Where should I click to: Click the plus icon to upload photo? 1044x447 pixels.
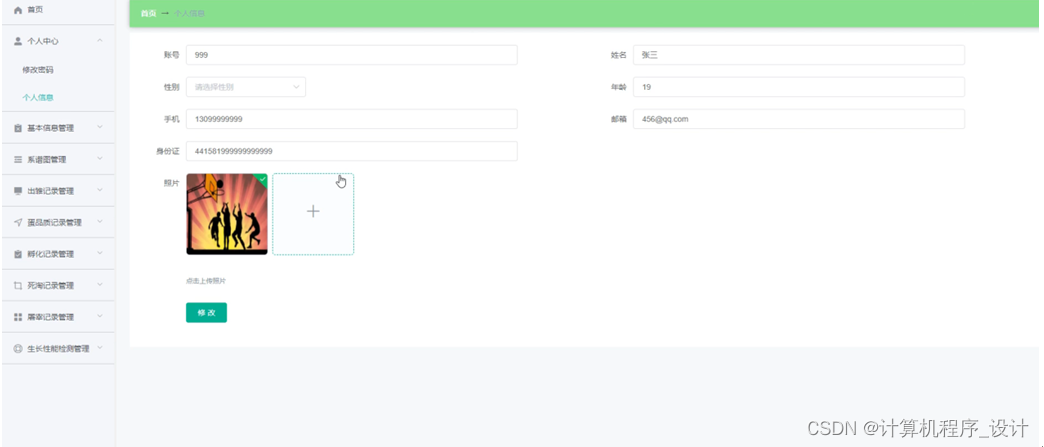313,212
